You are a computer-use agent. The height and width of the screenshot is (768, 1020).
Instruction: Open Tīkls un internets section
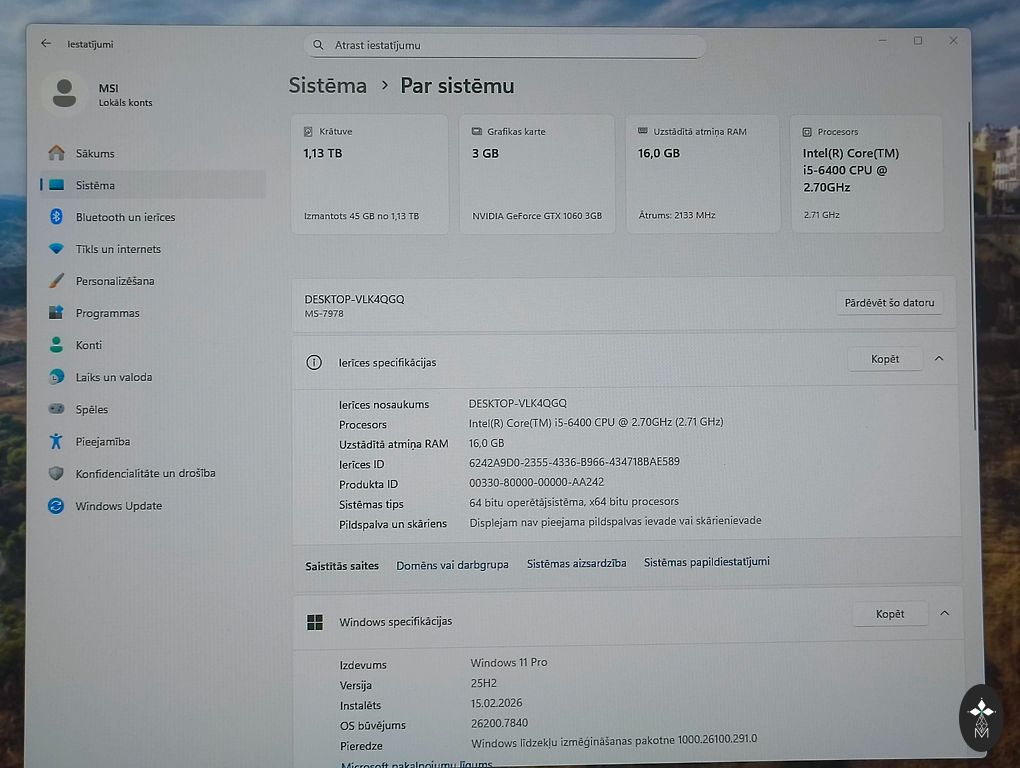(x=118, y=249)
